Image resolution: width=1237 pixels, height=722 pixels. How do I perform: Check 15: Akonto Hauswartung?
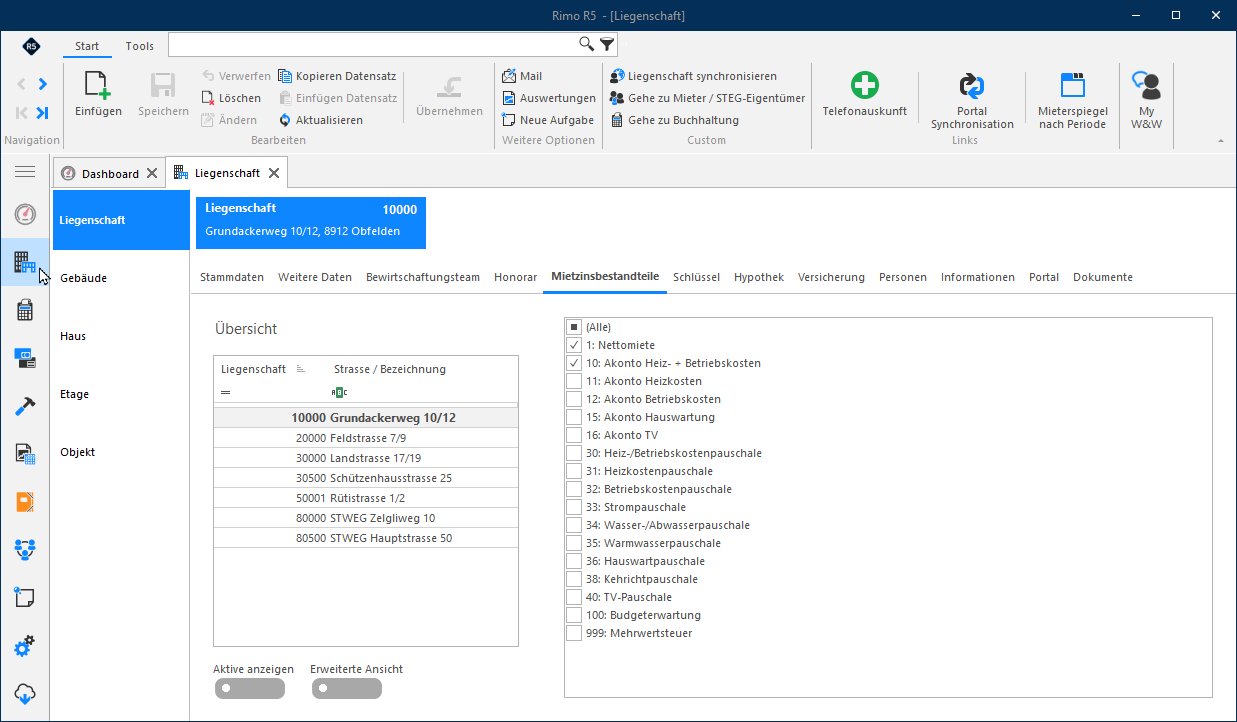click(x=574, y=417)
